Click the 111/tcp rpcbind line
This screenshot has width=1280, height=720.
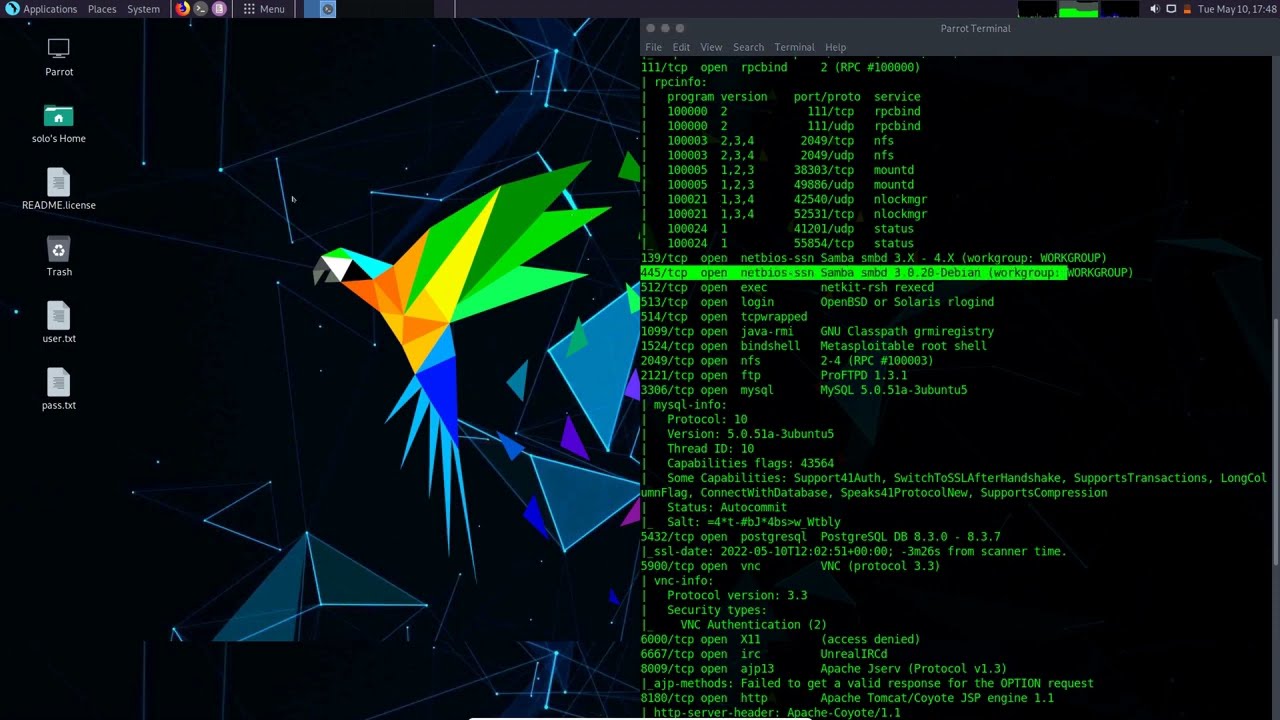click(780, 67)
